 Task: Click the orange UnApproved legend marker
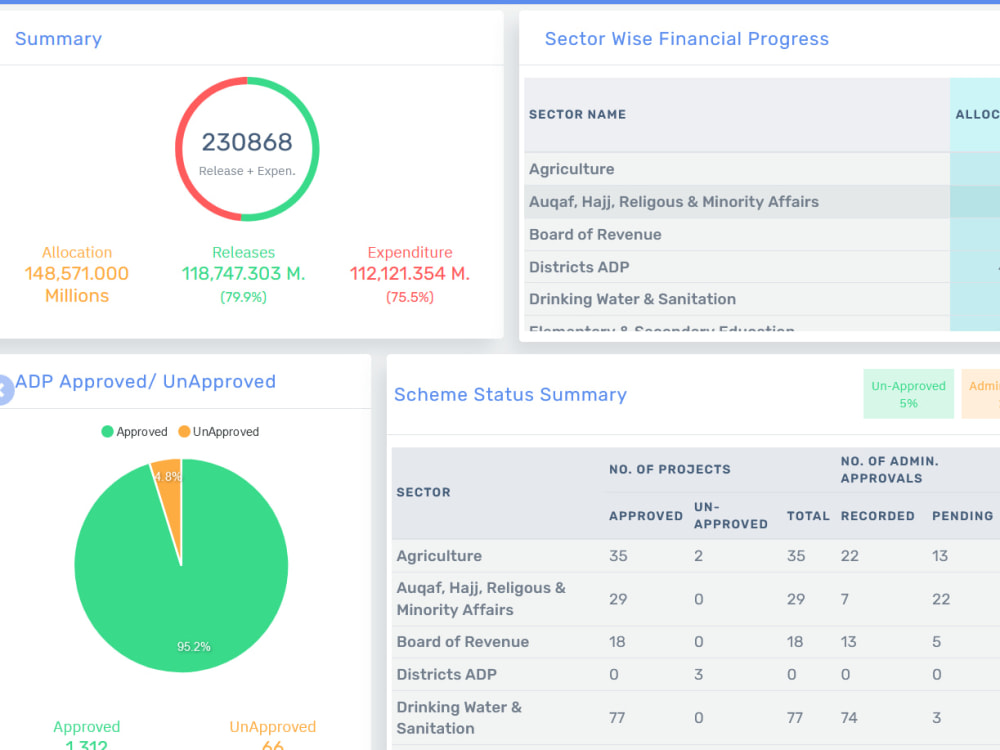click(185, 431)
